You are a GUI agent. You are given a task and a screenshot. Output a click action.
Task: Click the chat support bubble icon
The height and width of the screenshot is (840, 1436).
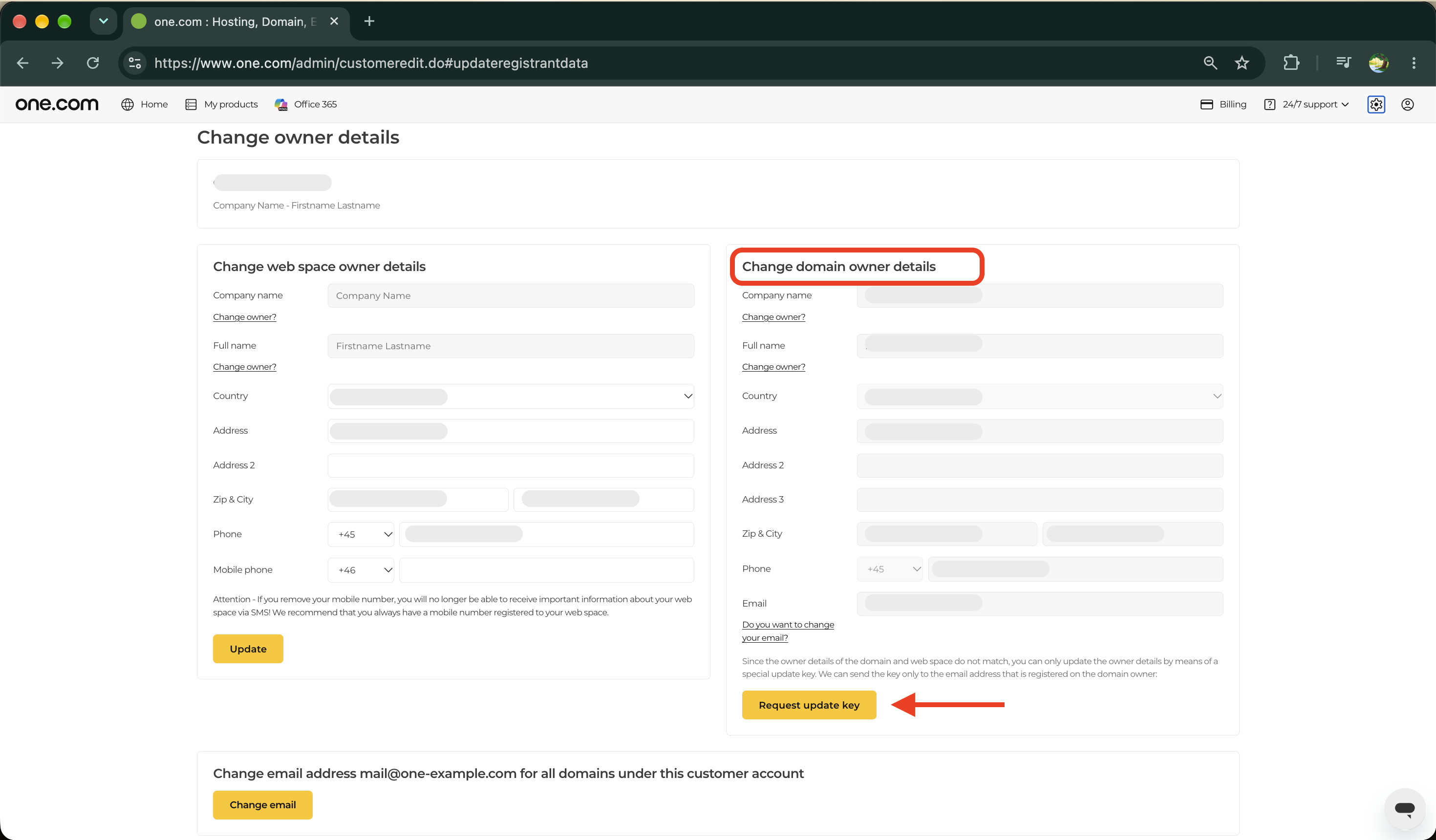pyautogui.click(x=1405, y=808)
